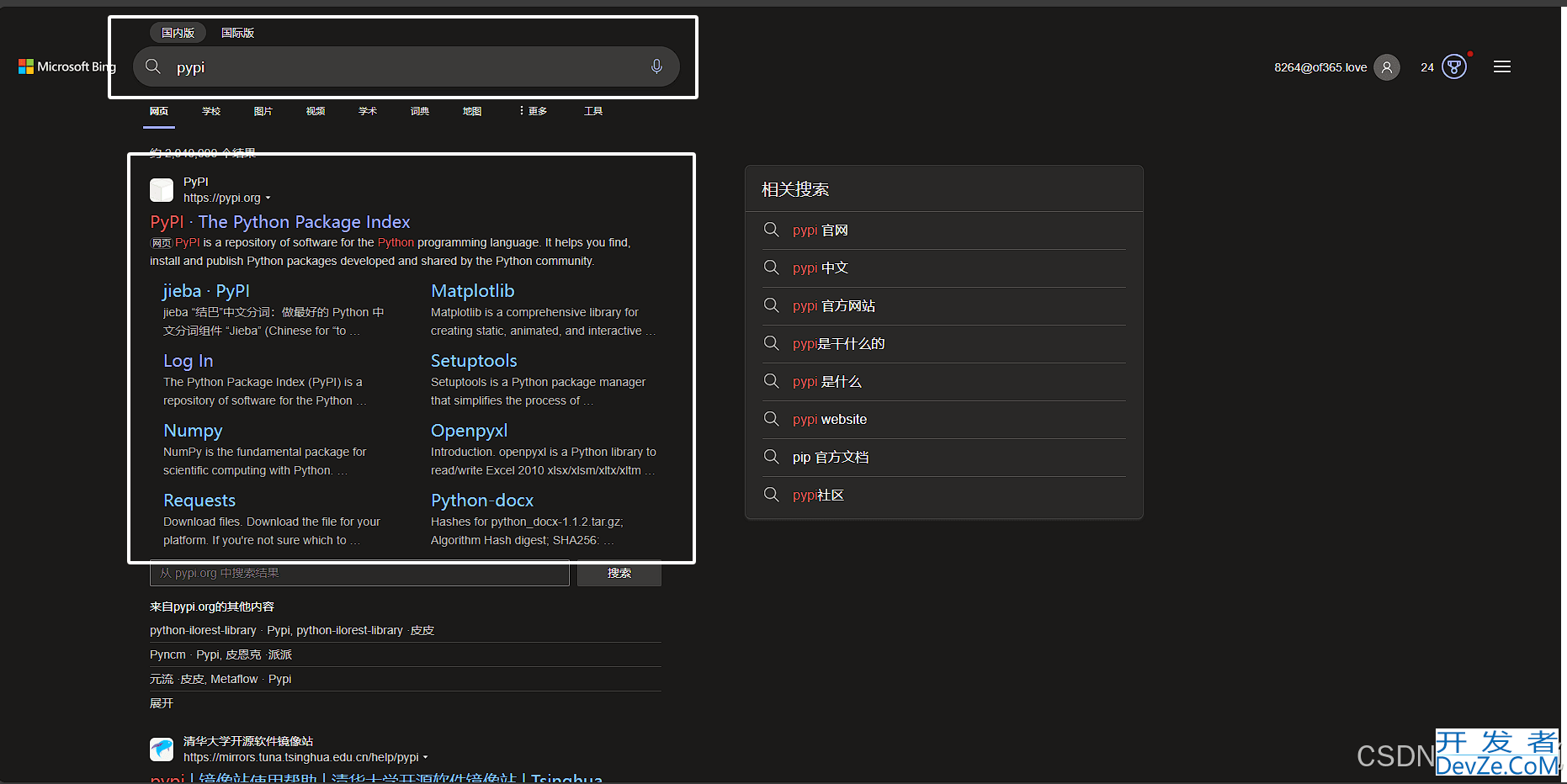Click the Tsinghua mirror site favicon
Screen dimensions: 1567x784
pos(162,749)
